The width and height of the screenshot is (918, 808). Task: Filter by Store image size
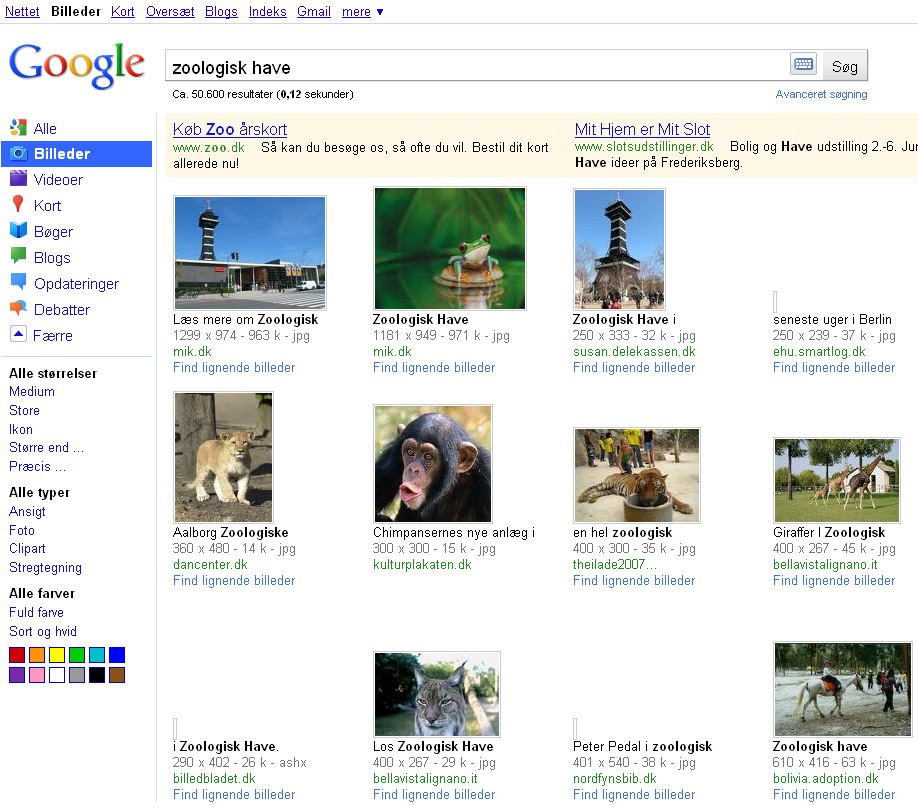pos(25,410)
